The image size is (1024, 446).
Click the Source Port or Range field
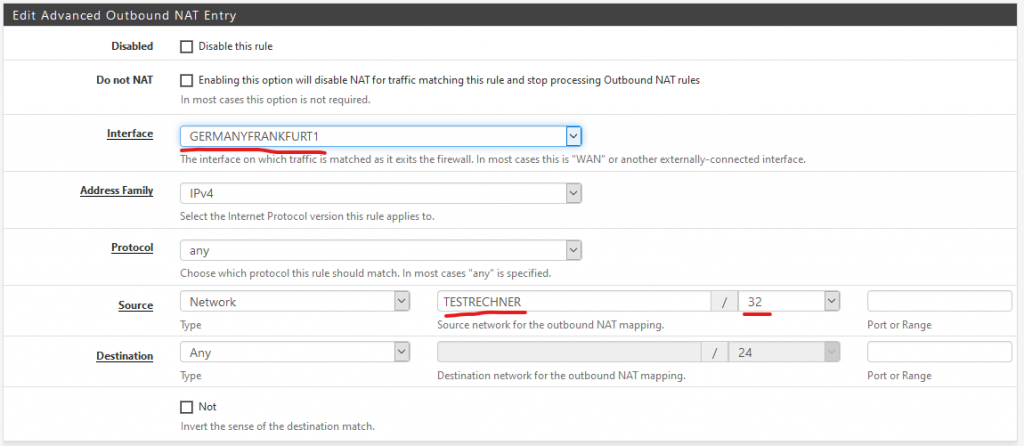pyautogui.click(x=939, y=302)
